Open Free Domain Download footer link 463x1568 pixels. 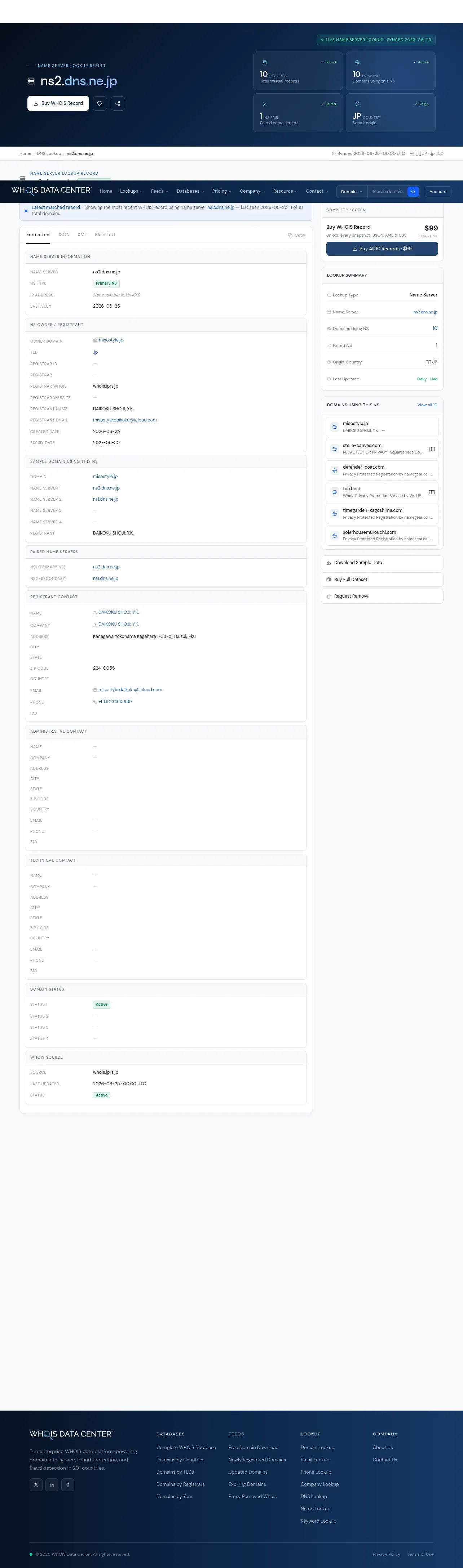click(253, 1447)
